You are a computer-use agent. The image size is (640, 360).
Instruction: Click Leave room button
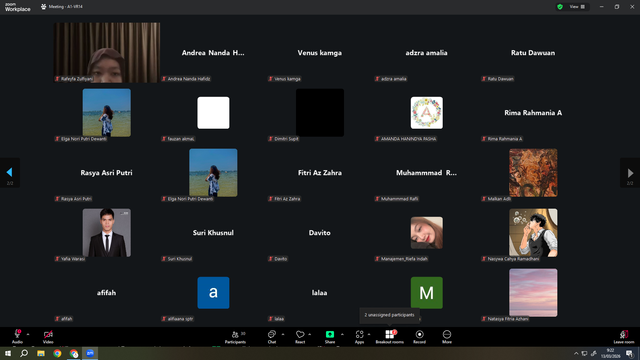point(624,337)
